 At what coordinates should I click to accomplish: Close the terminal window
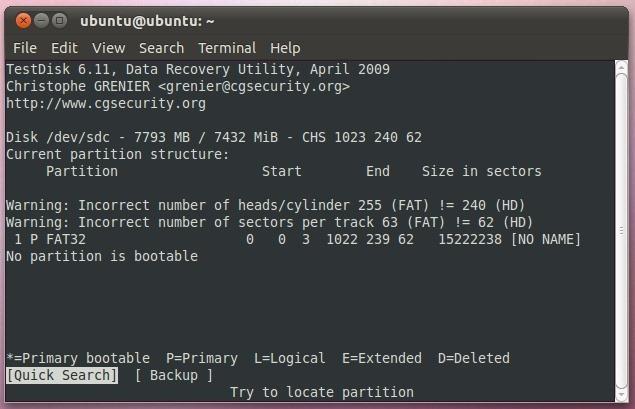24,20
